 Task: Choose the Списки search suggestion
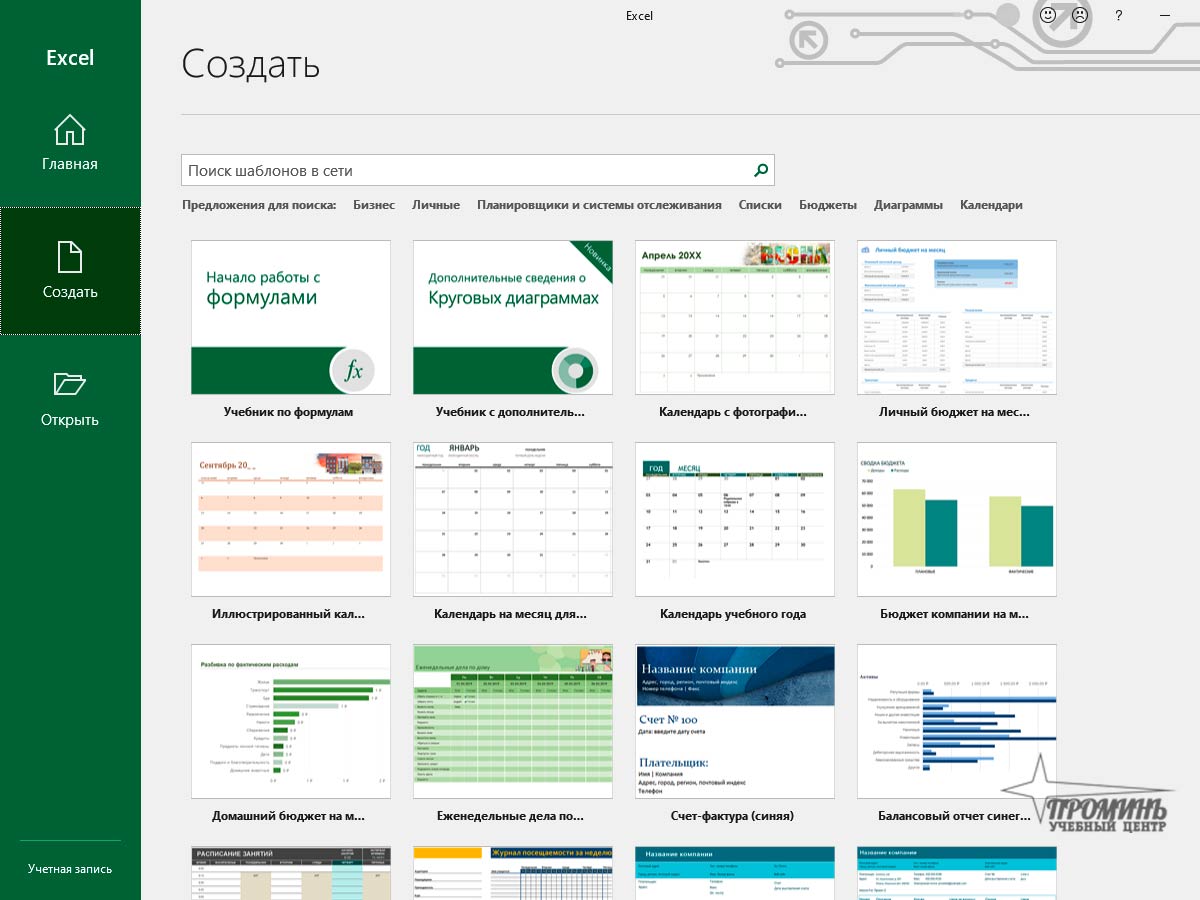pyautogui.click(x=760, y=205)
